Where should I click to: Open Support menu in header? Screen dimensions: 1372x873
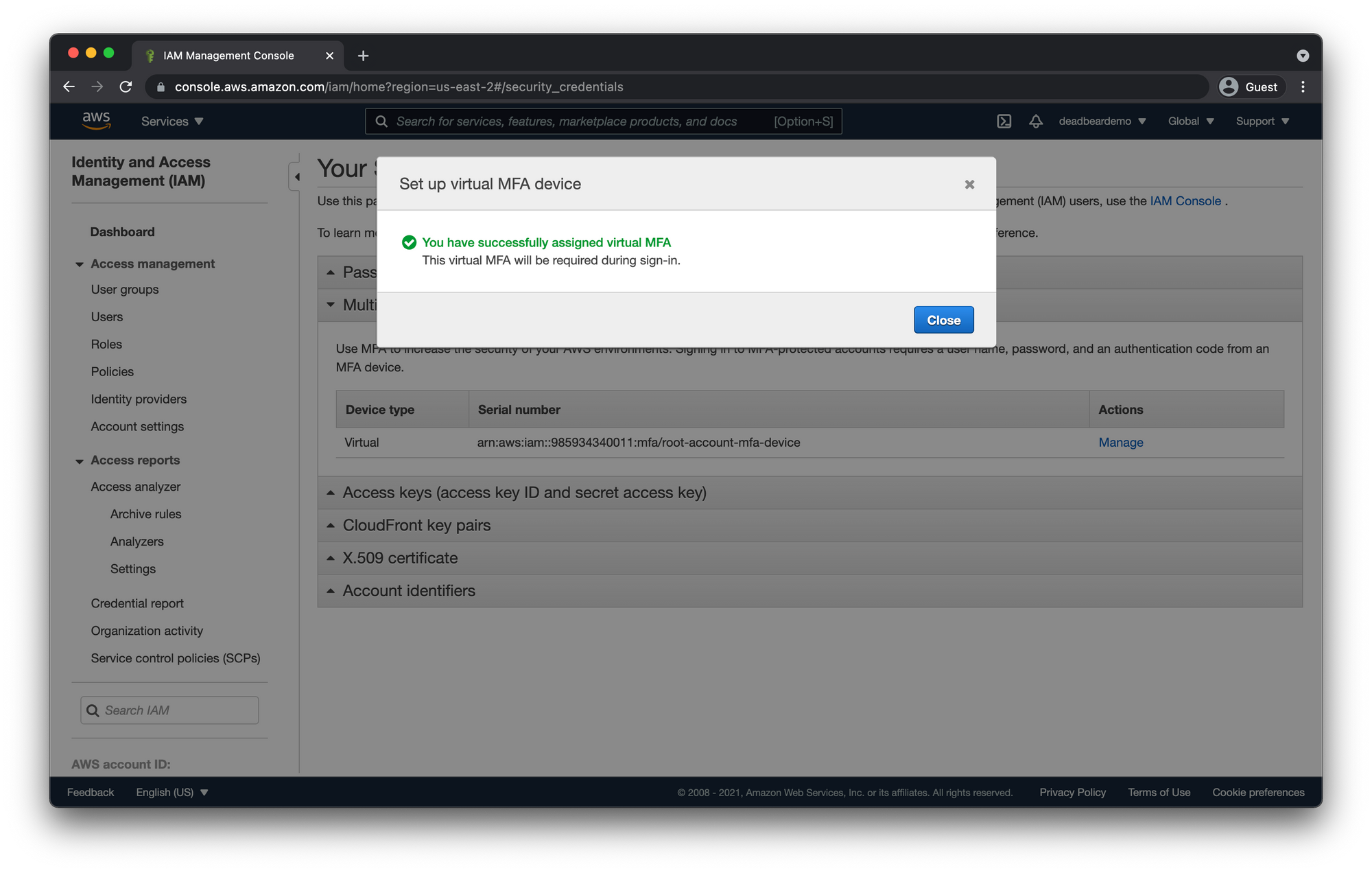click(1262, 121)
